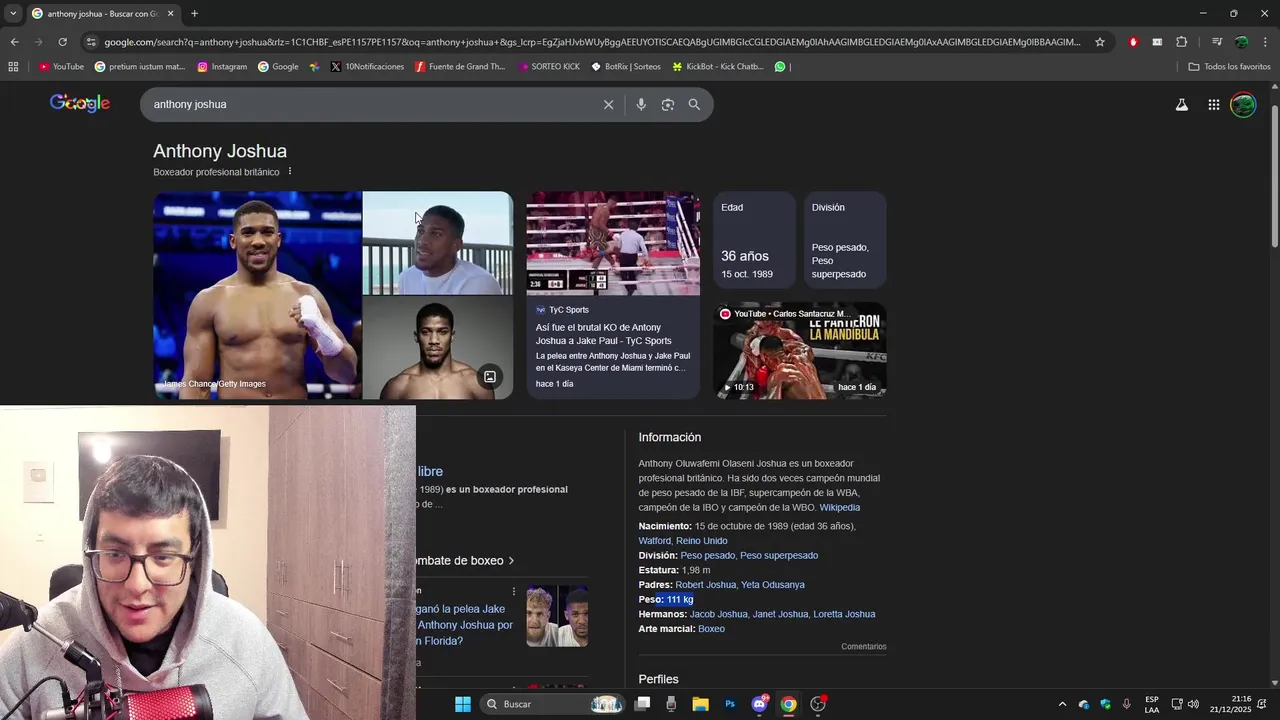View site information icon in address bar
1280x720 pixels.
[x=91, y=42]
